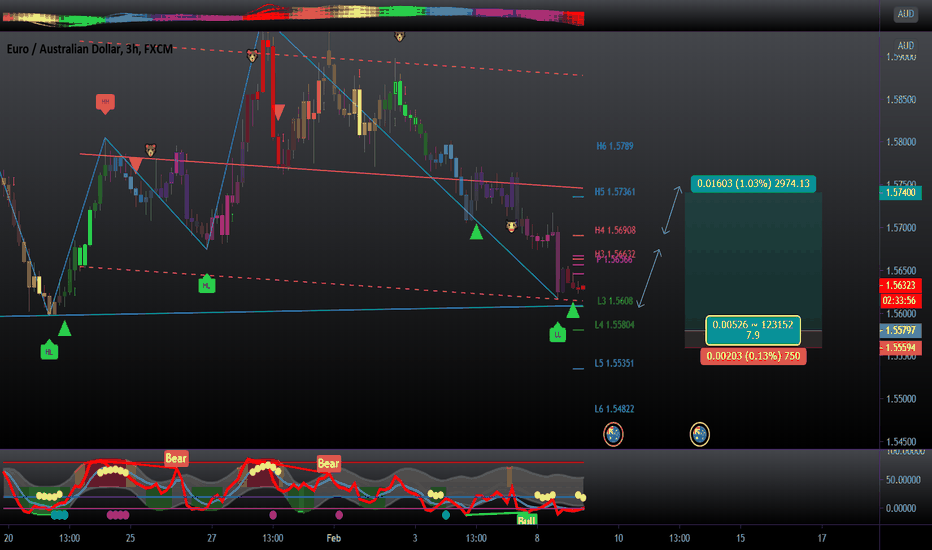Viewport: 932px width, 550px height.
Task: Select the profit label 0.01603 (1.03%) 2974.13
Action: (753, 184)
